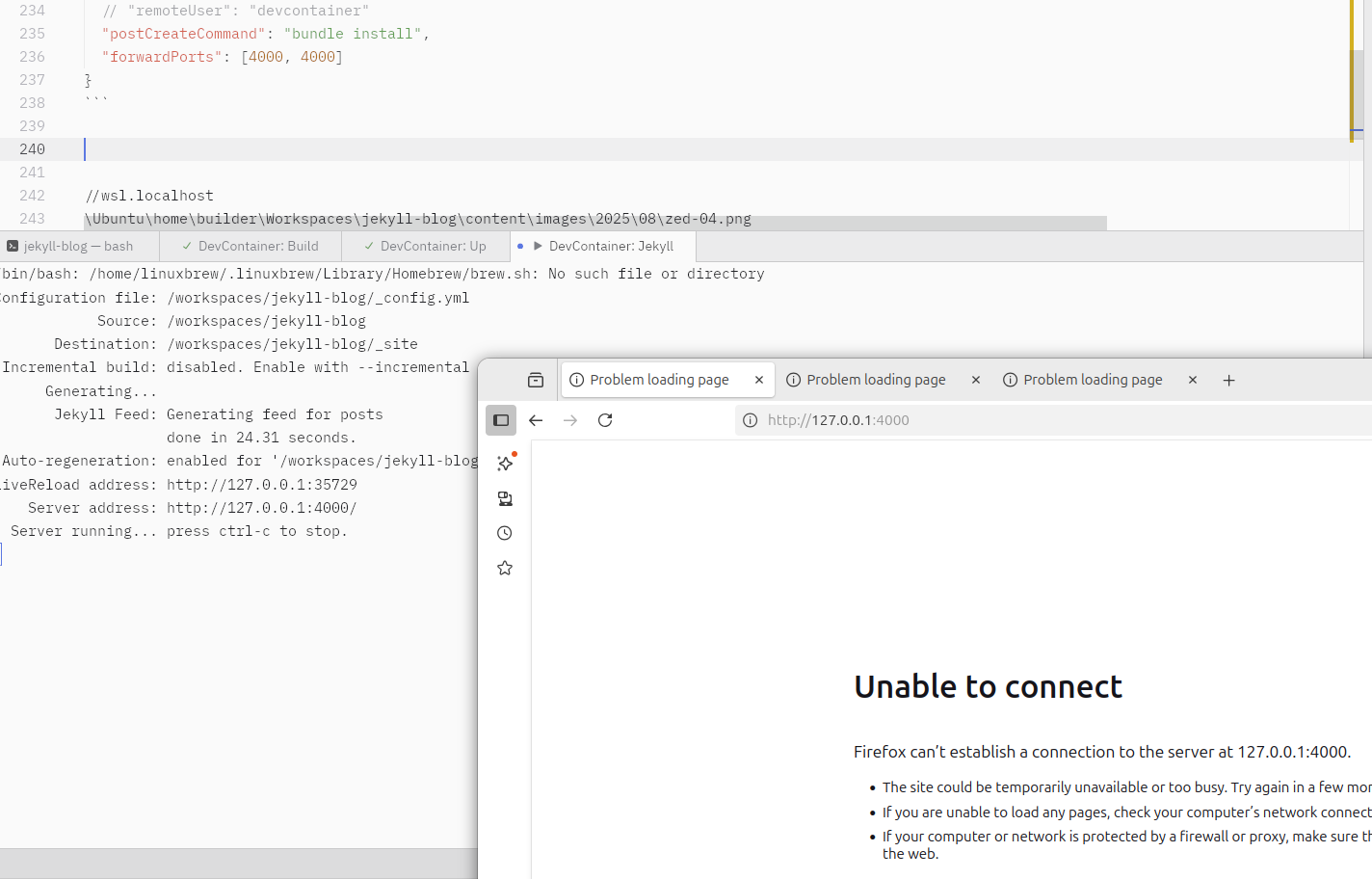Click "Server running... press ctrl-c to stop." line
This screenshot has width=1372, height=879.
pos(179,531)
